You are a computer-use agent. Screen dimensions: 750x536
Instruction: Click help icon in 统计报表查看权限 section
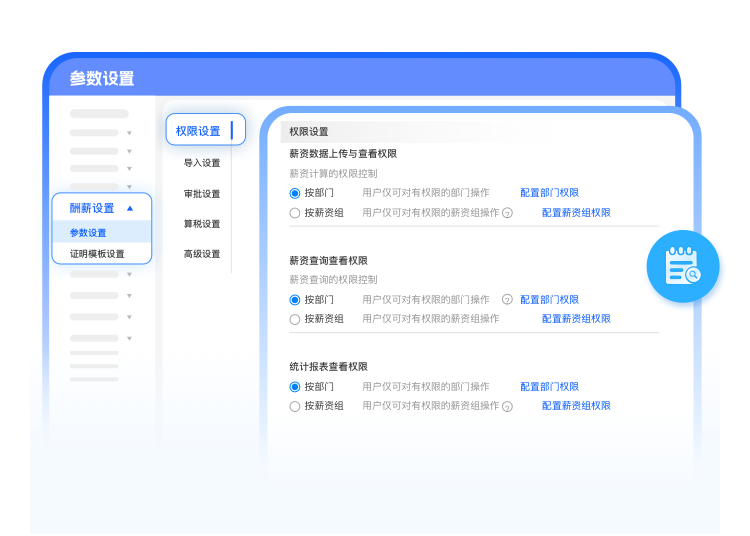coord(507,407)
